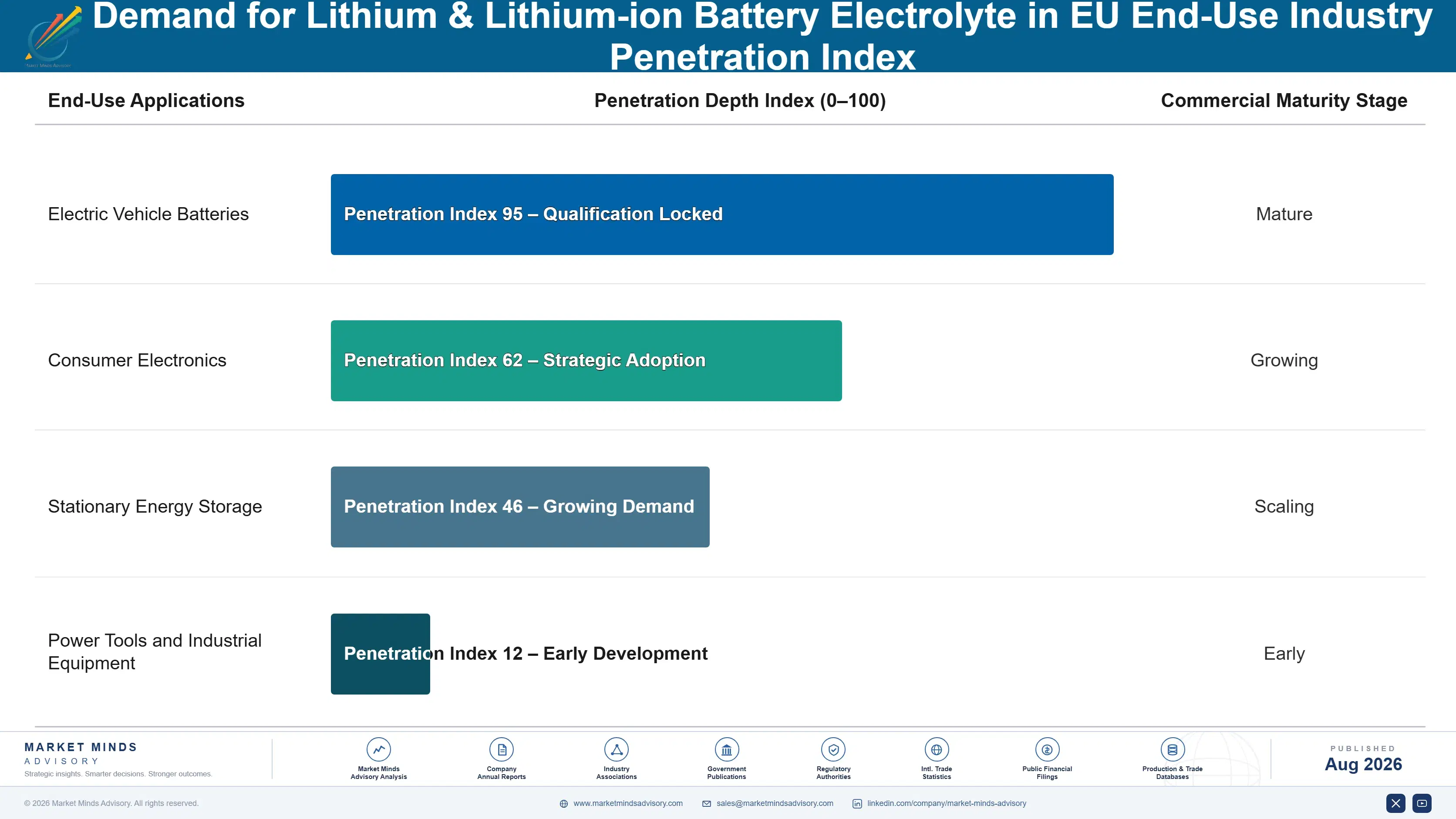
Task: Click the 'End-Use Applications' column header
Action: [x=146, y=101]
